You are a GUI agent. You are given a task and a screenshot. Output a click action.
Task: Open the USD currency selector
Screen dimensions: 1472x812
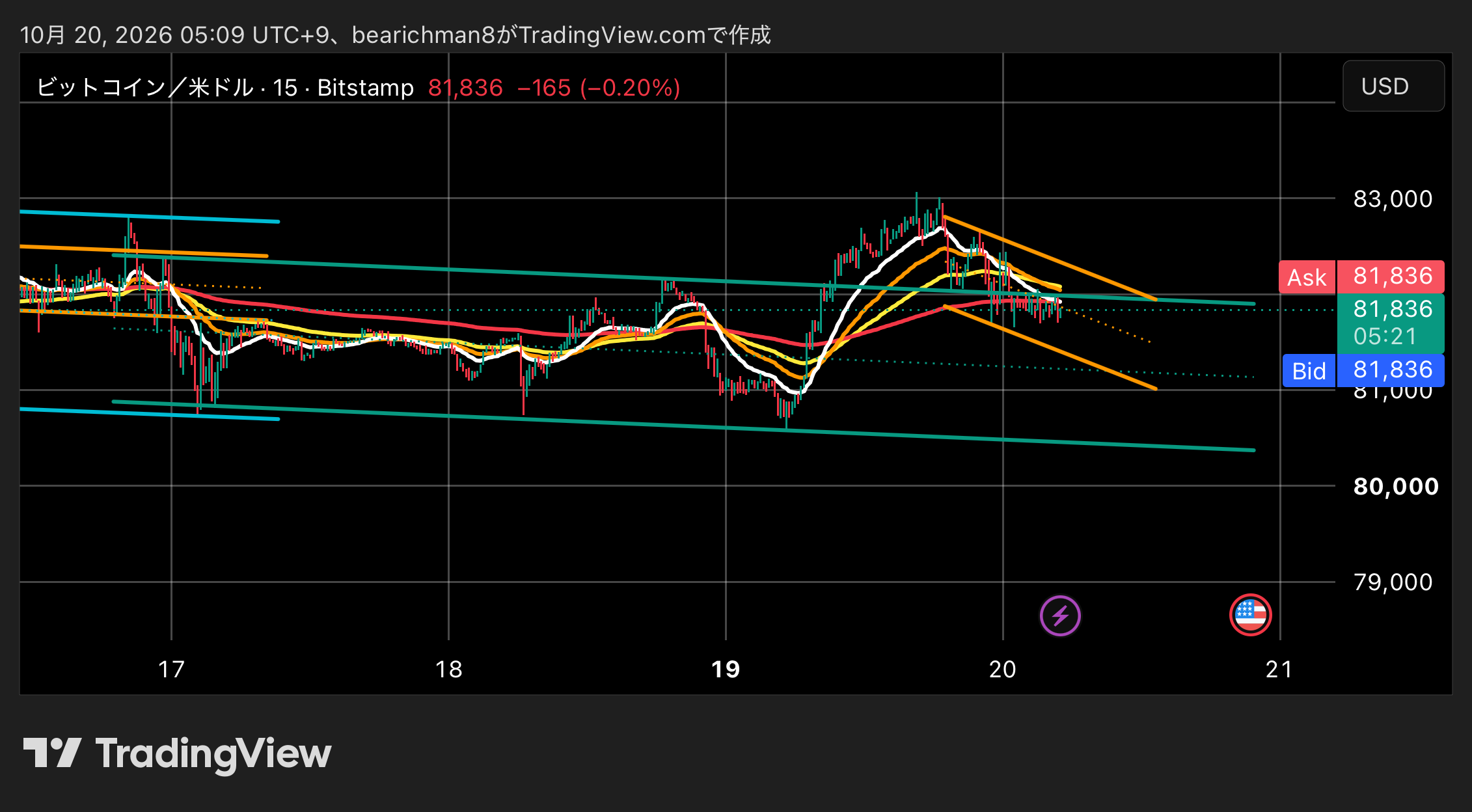click(1393, 86)
